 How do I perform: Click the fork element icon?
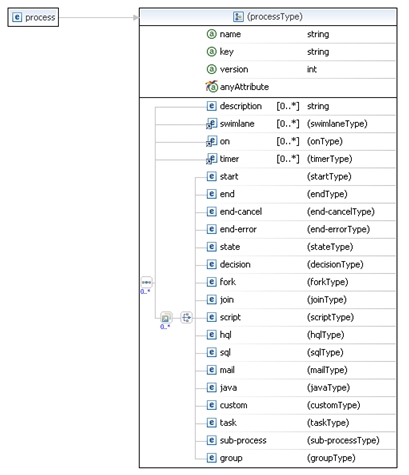click(x=212, y=282)
